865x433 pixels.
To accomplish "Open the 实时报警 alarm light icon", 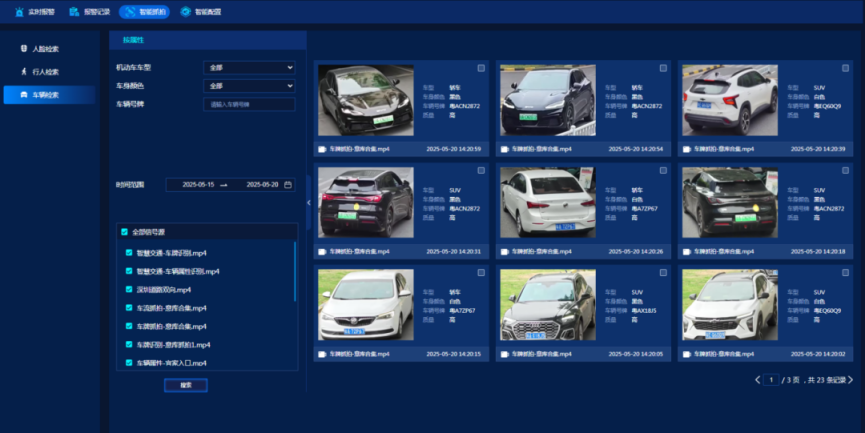I will pos(21,12).
